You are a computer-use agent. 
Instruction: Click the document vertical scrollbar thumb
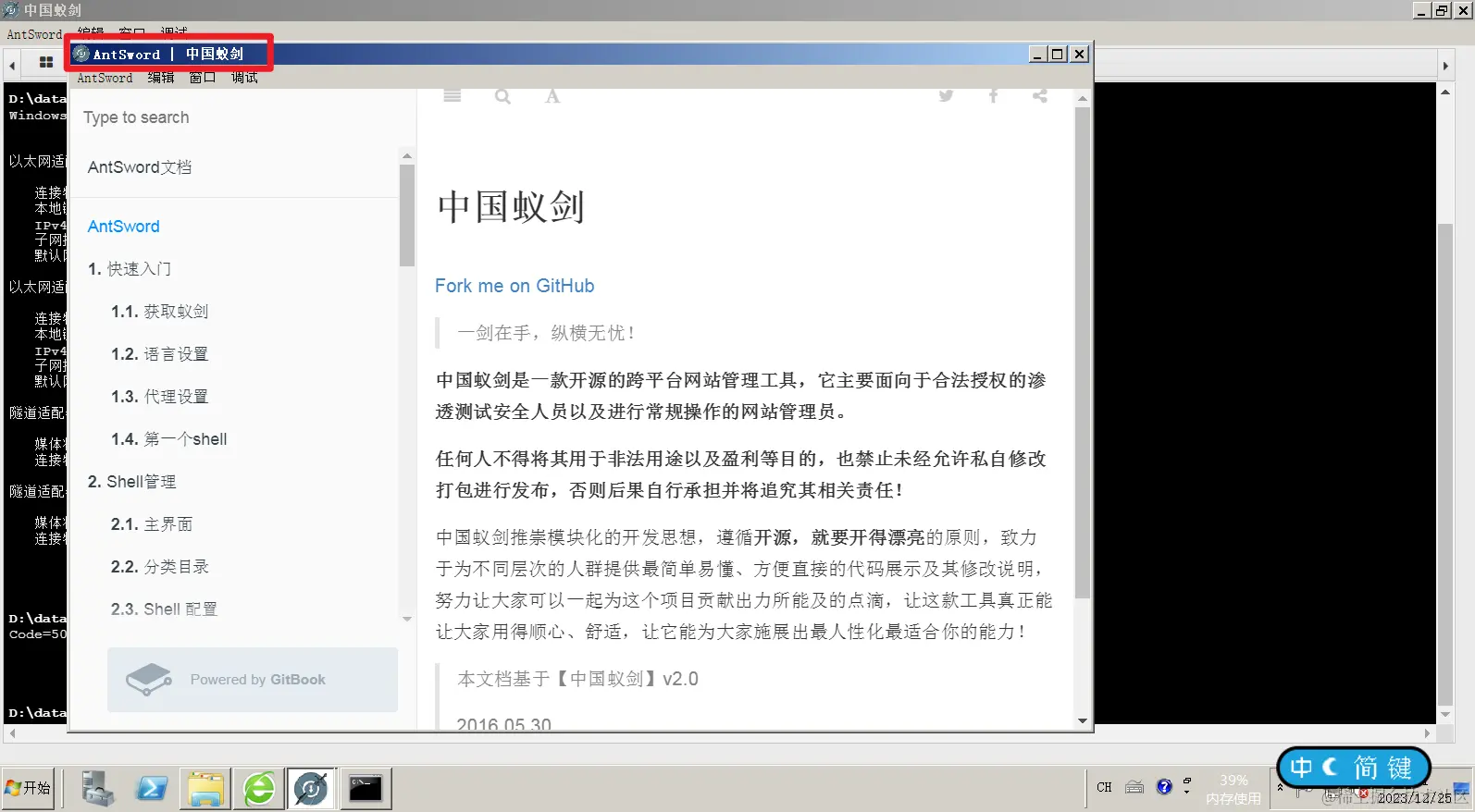pyautogui.click(x=1082, y=352)
